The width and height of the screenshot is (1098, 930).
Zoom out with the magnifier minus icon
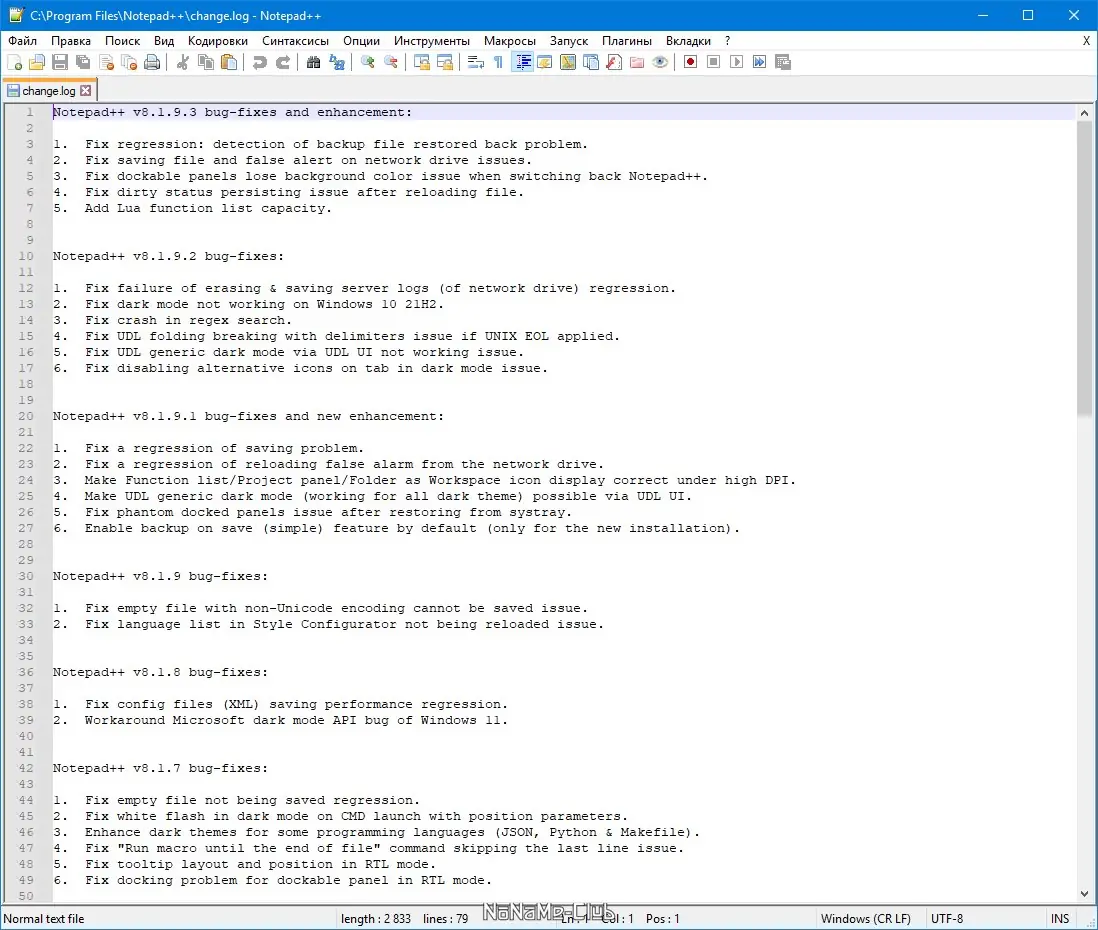(391, 62)
